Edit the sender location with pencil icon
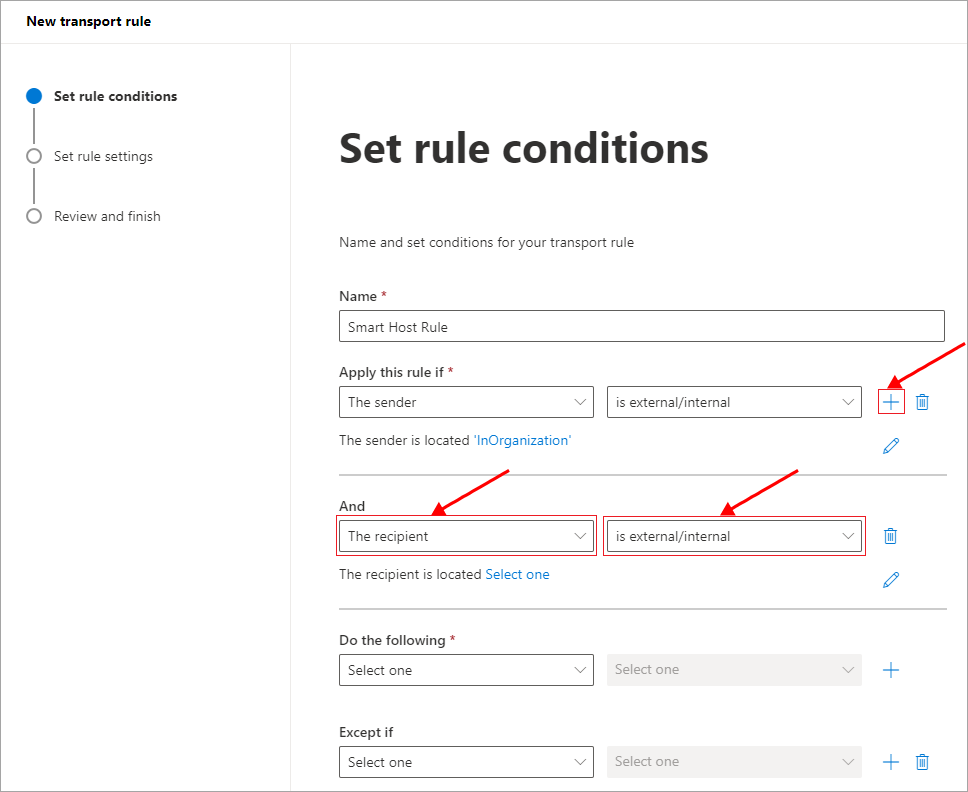The height and width of the screenshot is (792, 968). click(891, 446)
